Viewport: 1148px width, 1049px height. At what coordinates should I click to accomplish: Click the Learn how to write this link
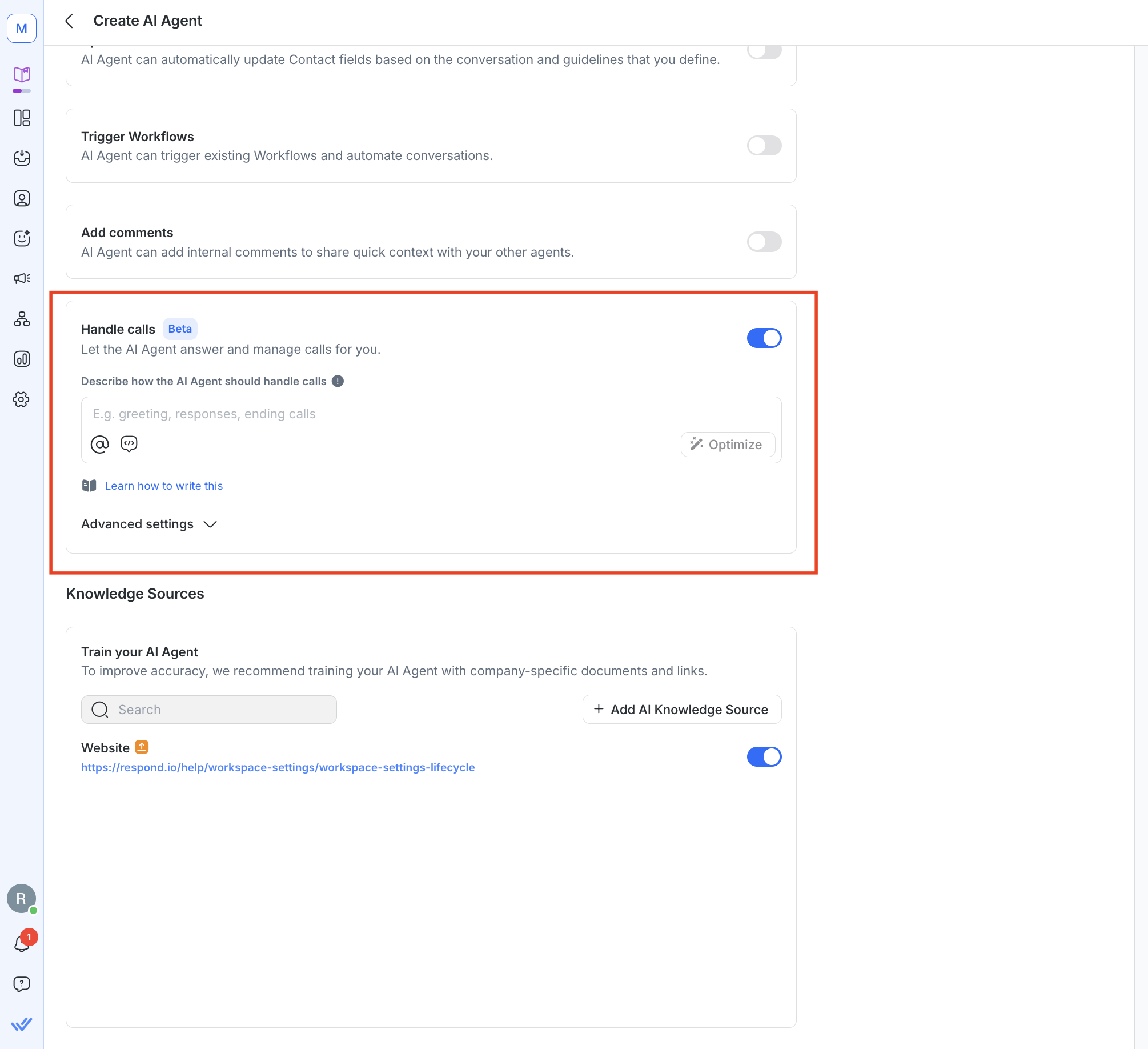point(163,485)
